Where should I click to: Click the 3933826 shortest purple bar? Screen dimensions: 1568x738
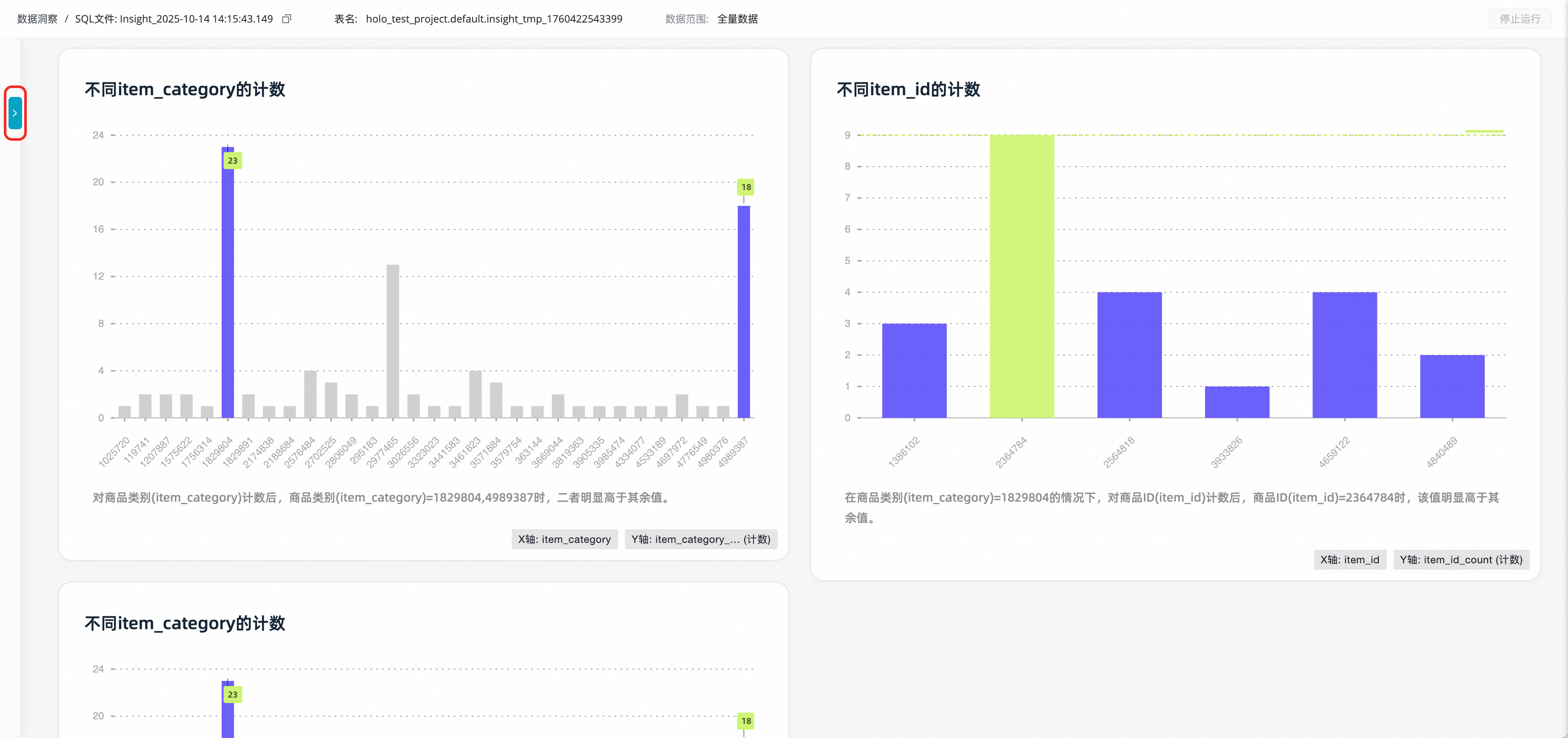(1237, 402)
